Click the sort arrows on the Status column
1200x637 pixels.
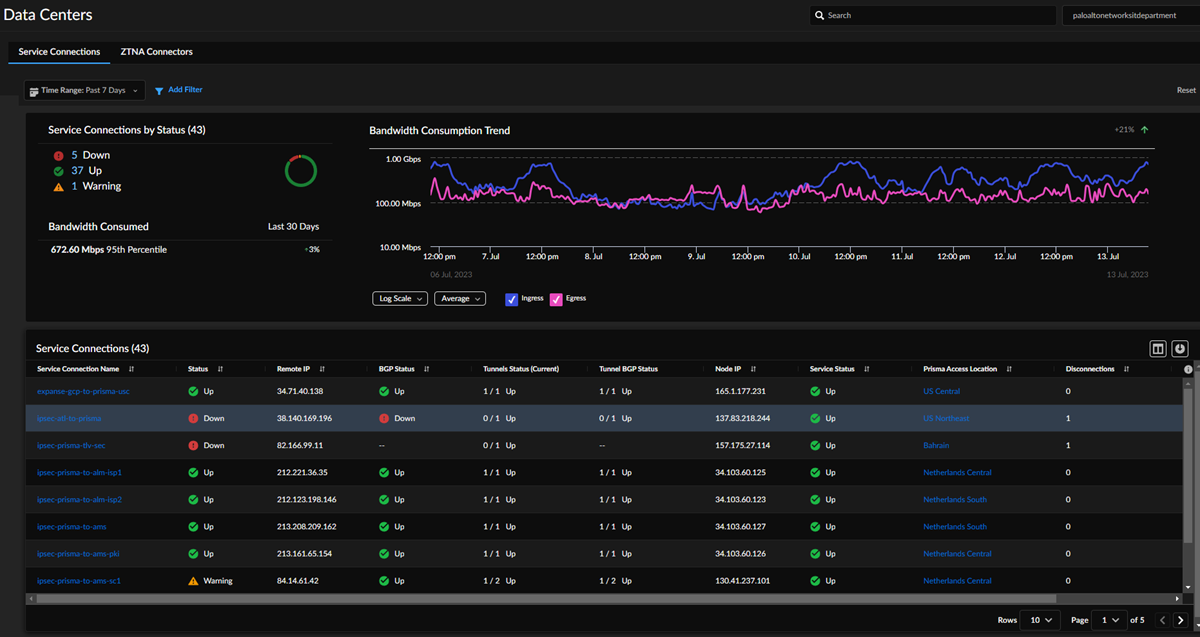[x=222, y=369]
